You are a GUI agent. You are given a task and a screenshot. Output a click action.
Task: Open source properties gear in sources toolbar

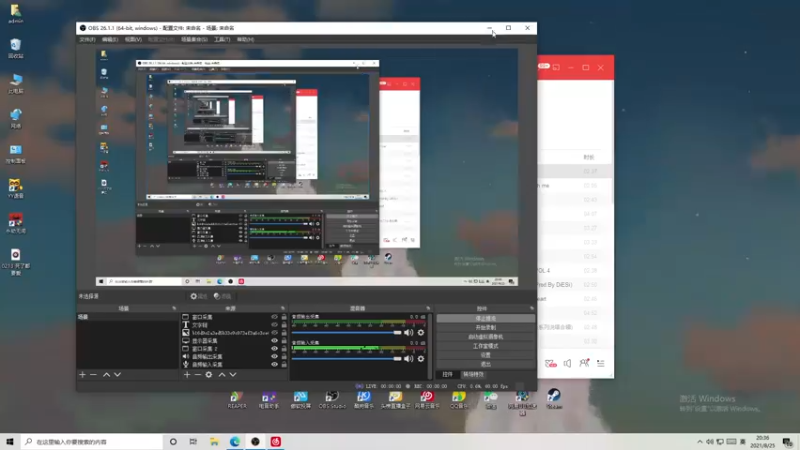click(x=209, y=374)
